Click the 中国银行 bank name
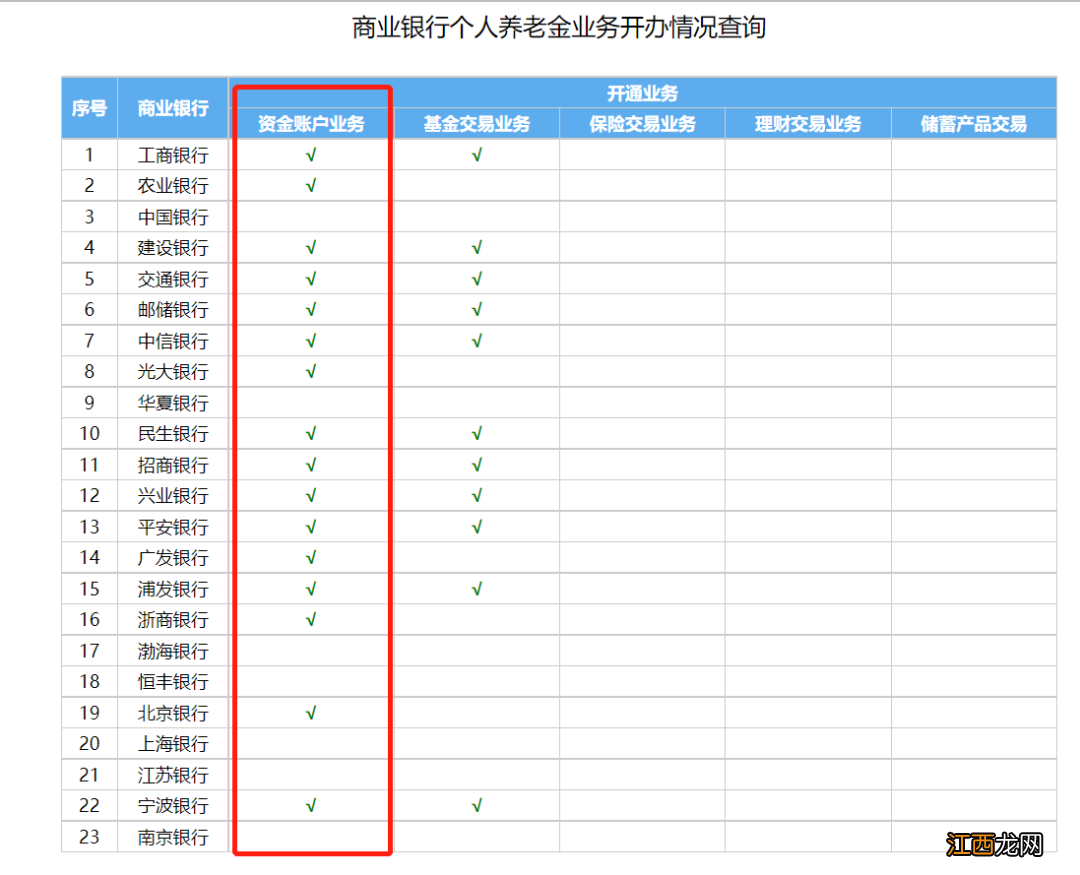The width and height of the screenshot is (1080, 875). (173, 216)
